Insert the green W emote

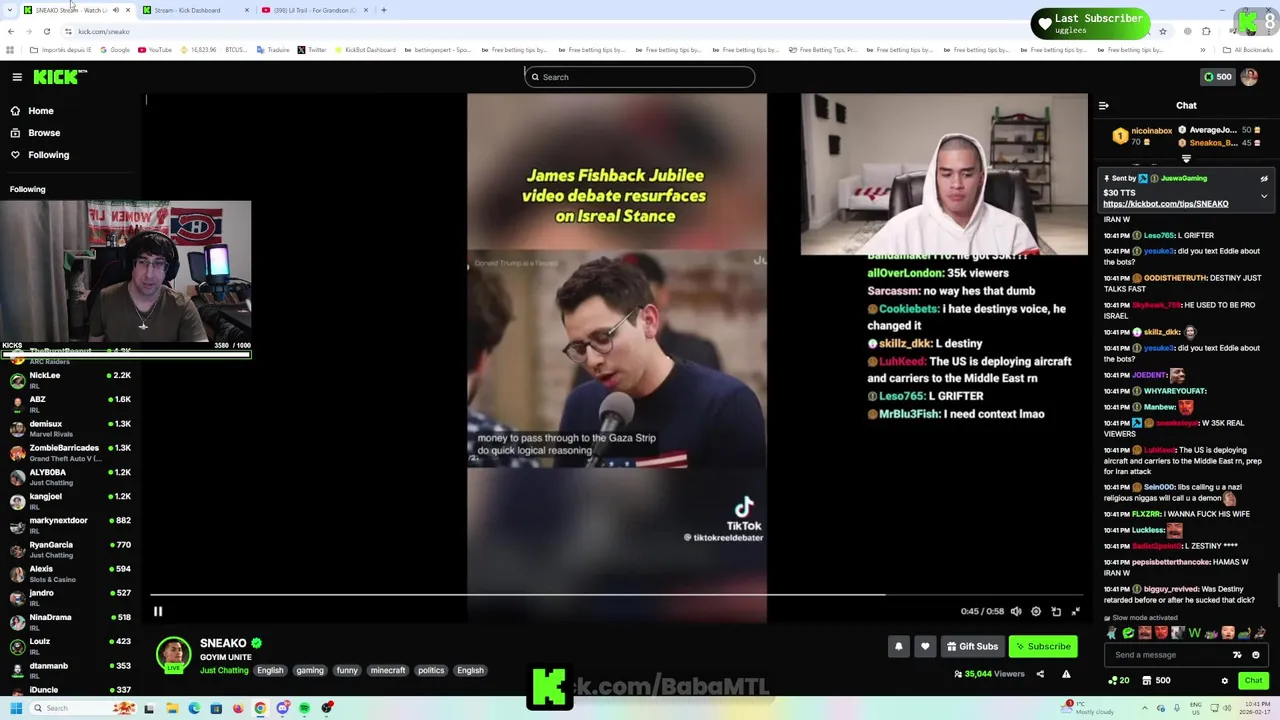1194,633
